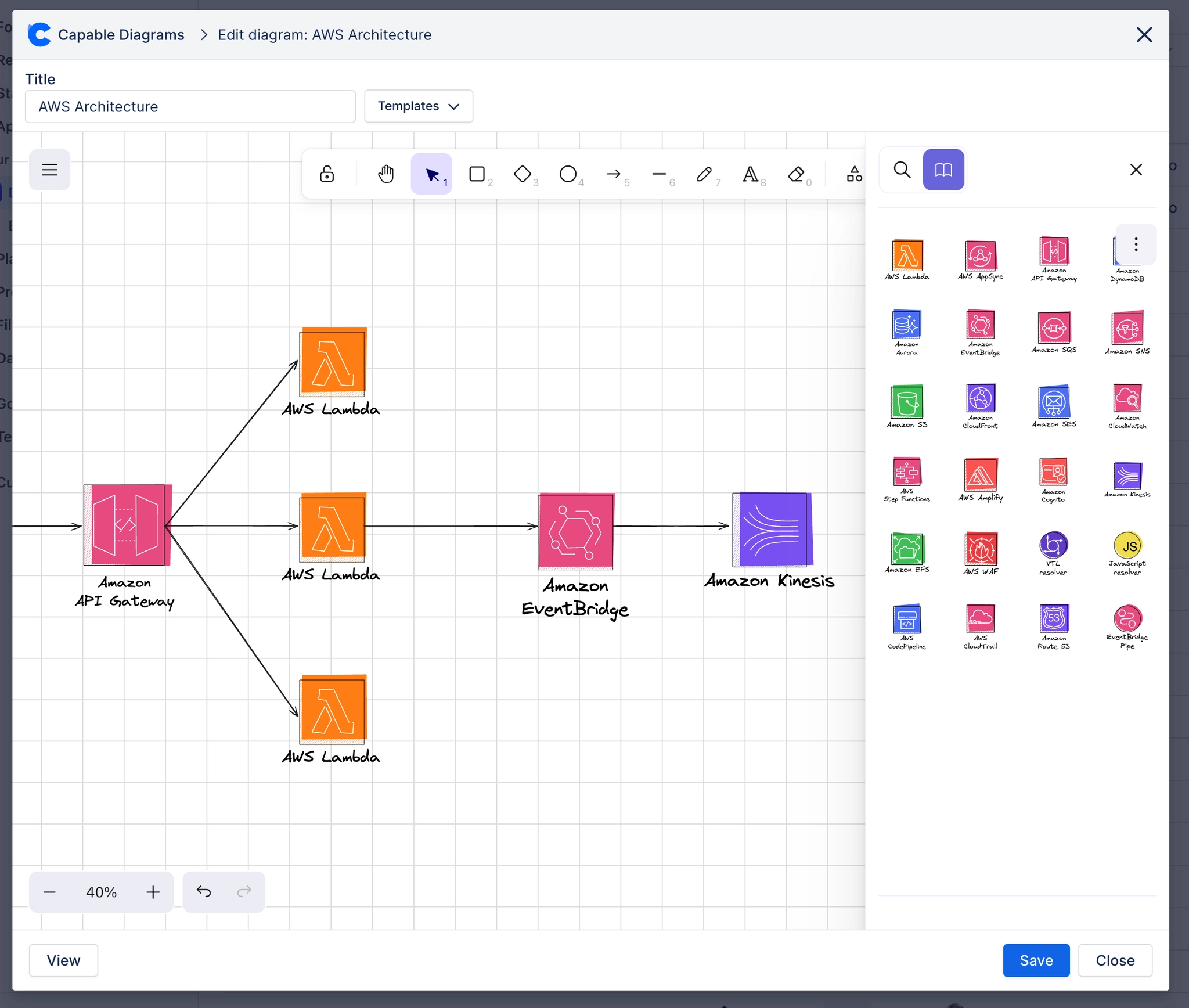The image size is (1189, 1008).
Task: Select the Eraser tool
Action: pyautogui.click(x=796, y=174)
